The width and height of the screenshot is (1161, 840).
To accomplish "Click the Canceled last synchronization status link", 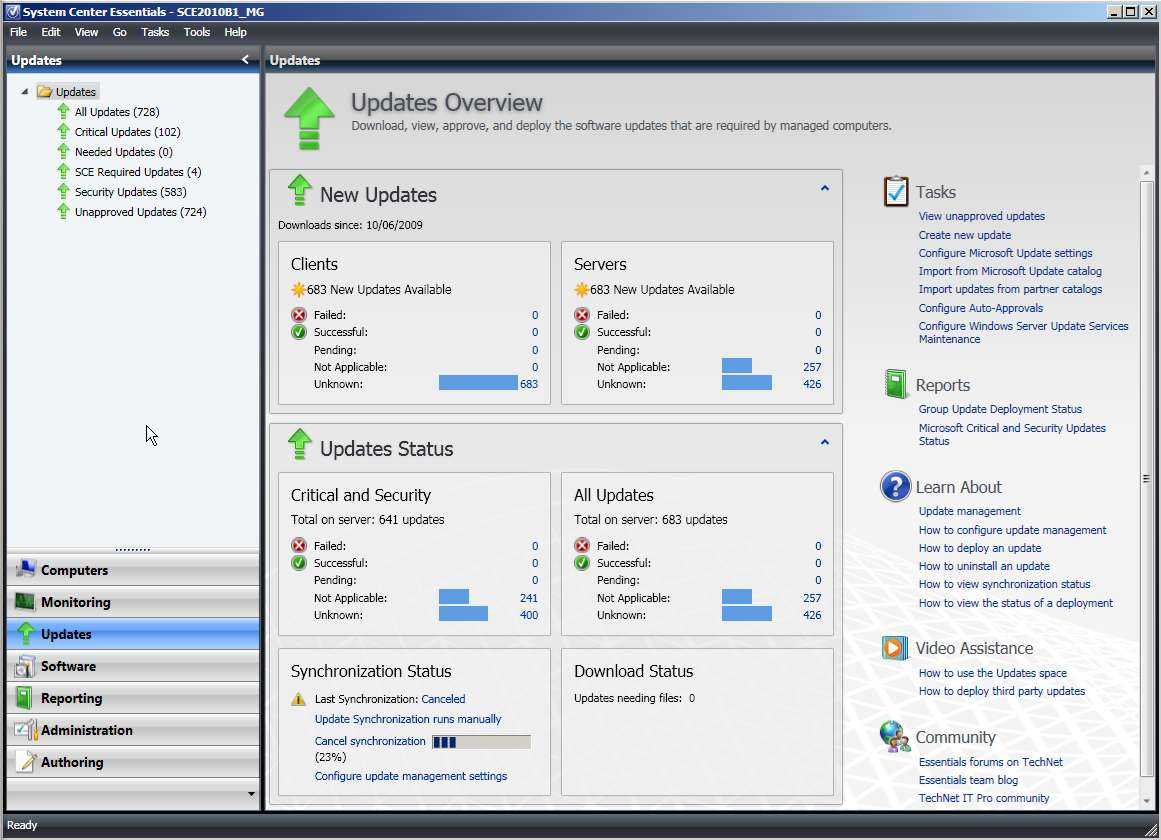I will [444, 699].
